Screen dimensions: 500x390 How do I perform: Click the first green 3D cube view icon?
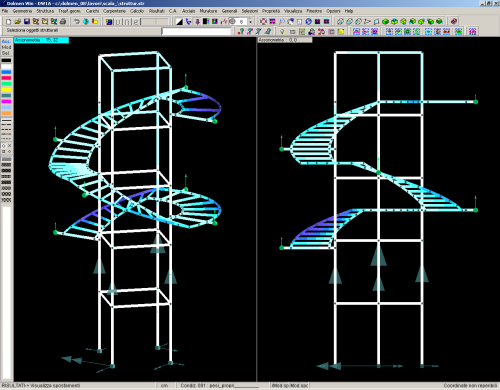[385, 22]
